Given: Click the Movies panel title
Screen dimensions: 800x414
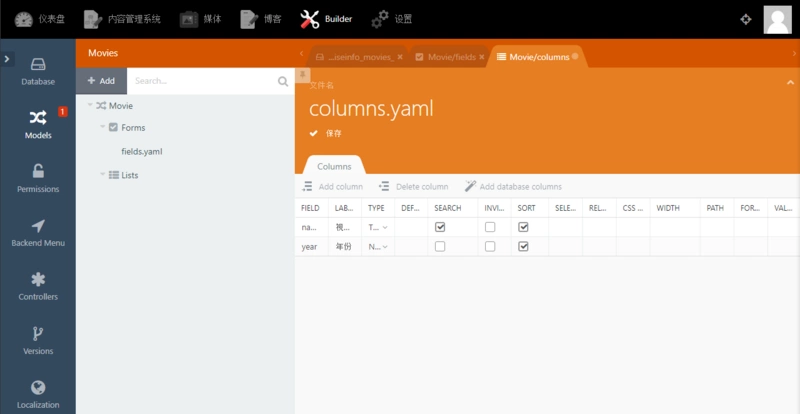Looking at the screenshot, I should tap(103, 53).
